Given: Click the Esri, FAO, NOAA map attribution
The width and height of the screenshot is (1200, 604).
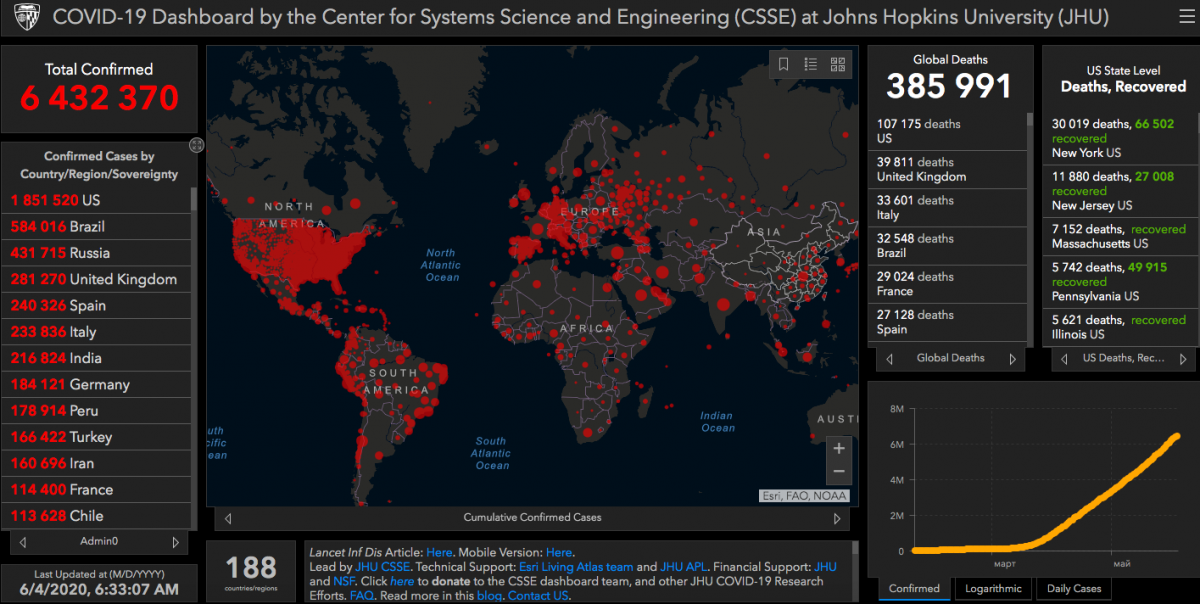Looking at the screenshot, I should (803, 495).
